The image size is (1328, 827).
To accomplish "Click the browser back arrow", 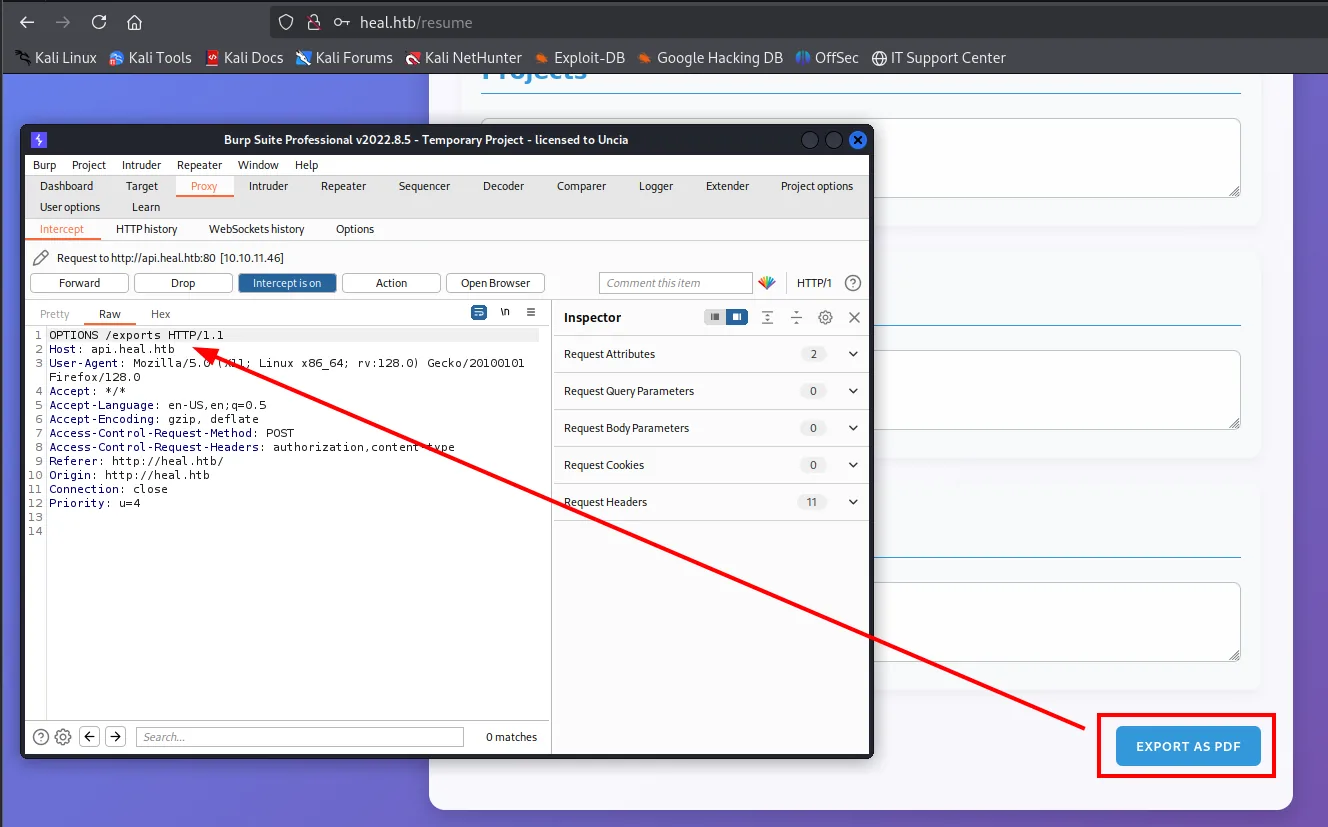I will click(27, 22).
